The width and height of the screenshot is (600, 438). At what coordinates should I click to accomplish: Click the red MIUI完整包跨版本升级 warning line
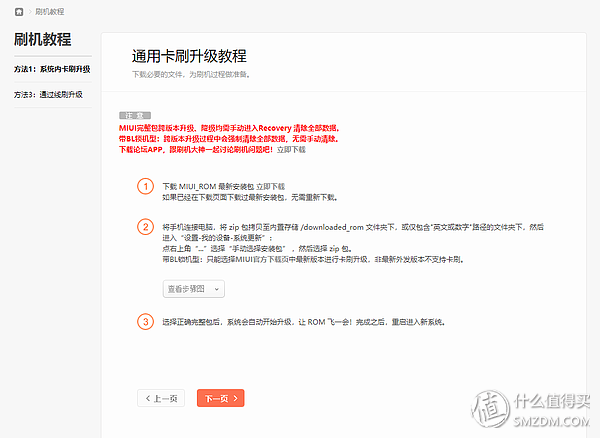(x=229, y=128)
